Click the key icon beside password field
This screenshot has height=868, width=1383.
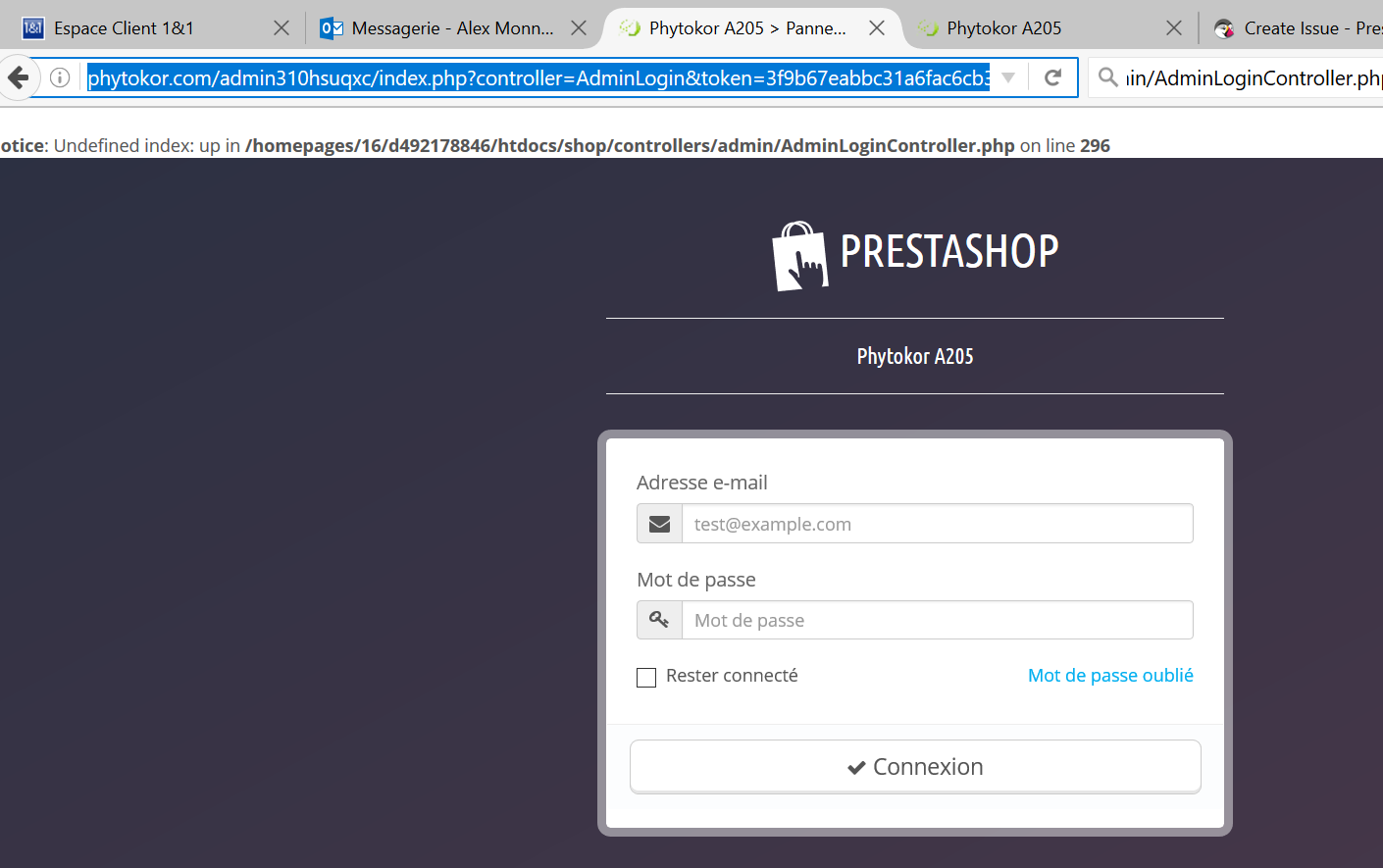point(660,620)
